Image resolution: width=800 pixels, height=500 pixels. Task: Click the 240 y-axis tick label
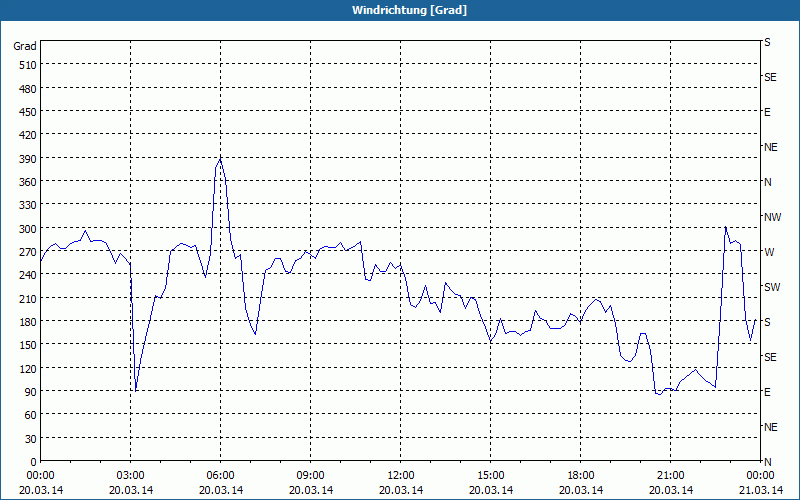coord(28,275)
